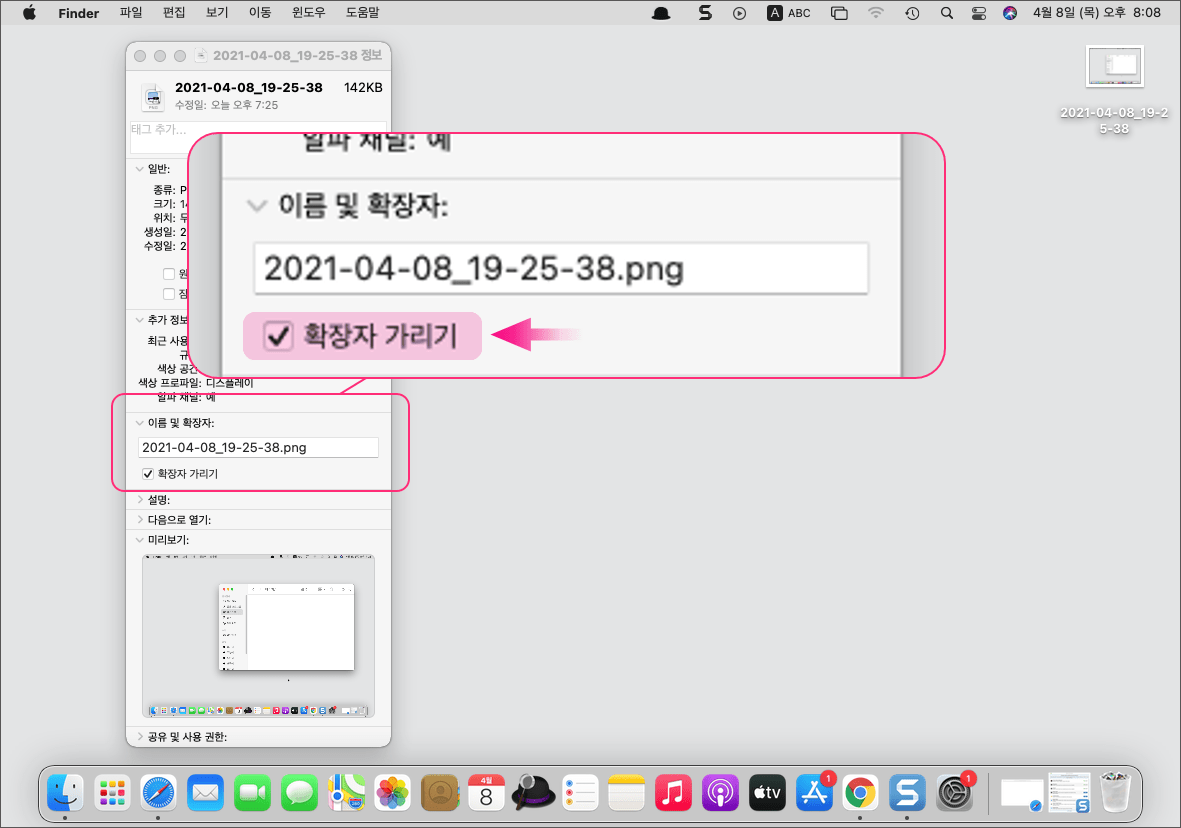This screenshot has height=828, width=1181.
Task: Open the Wi-Fi status menu
Action: click(x=876, y=12)
